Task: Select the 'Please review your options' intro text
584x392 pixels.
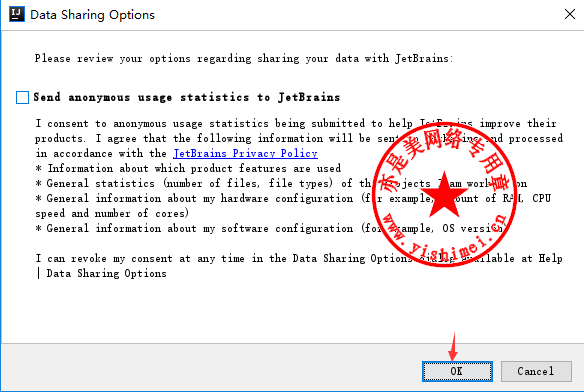Action: pos(244,59)
